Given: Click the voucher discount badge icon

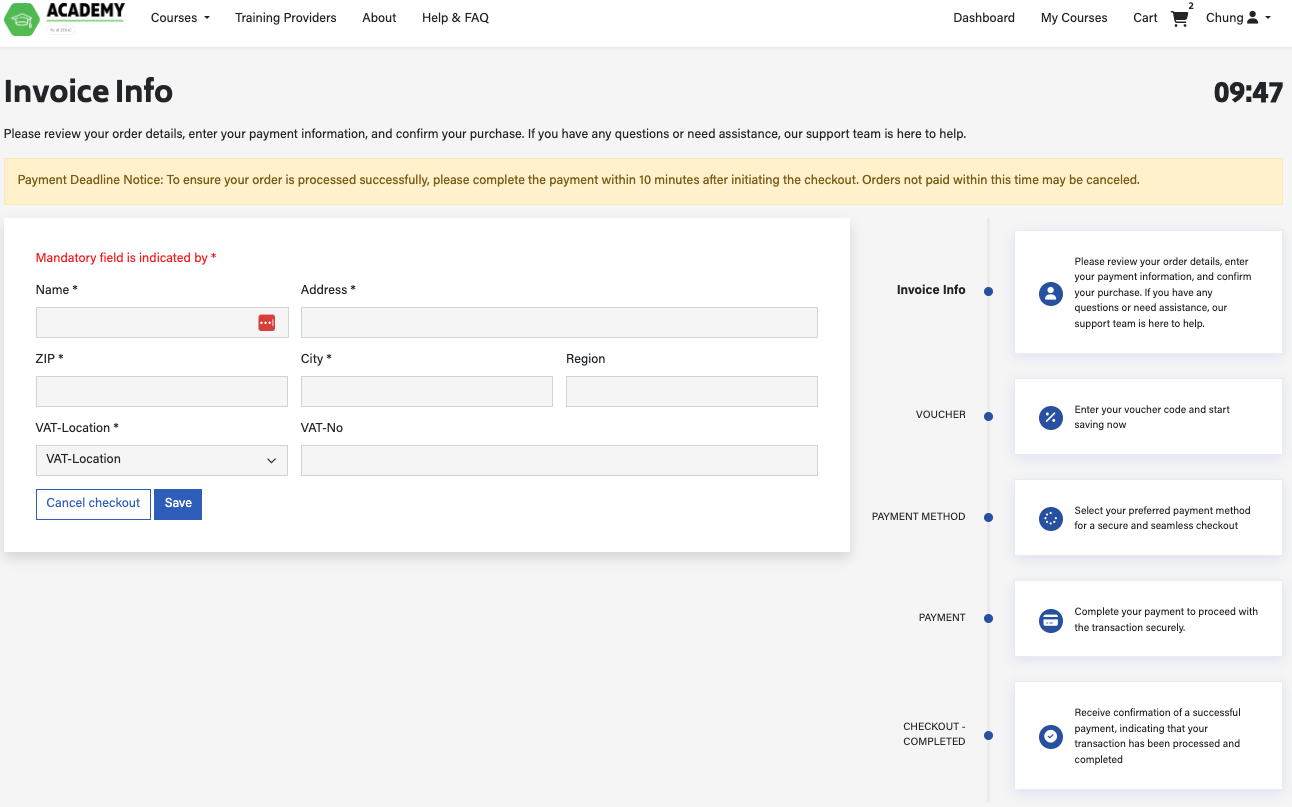Looking at the screenshot, I should (1050, 416).
